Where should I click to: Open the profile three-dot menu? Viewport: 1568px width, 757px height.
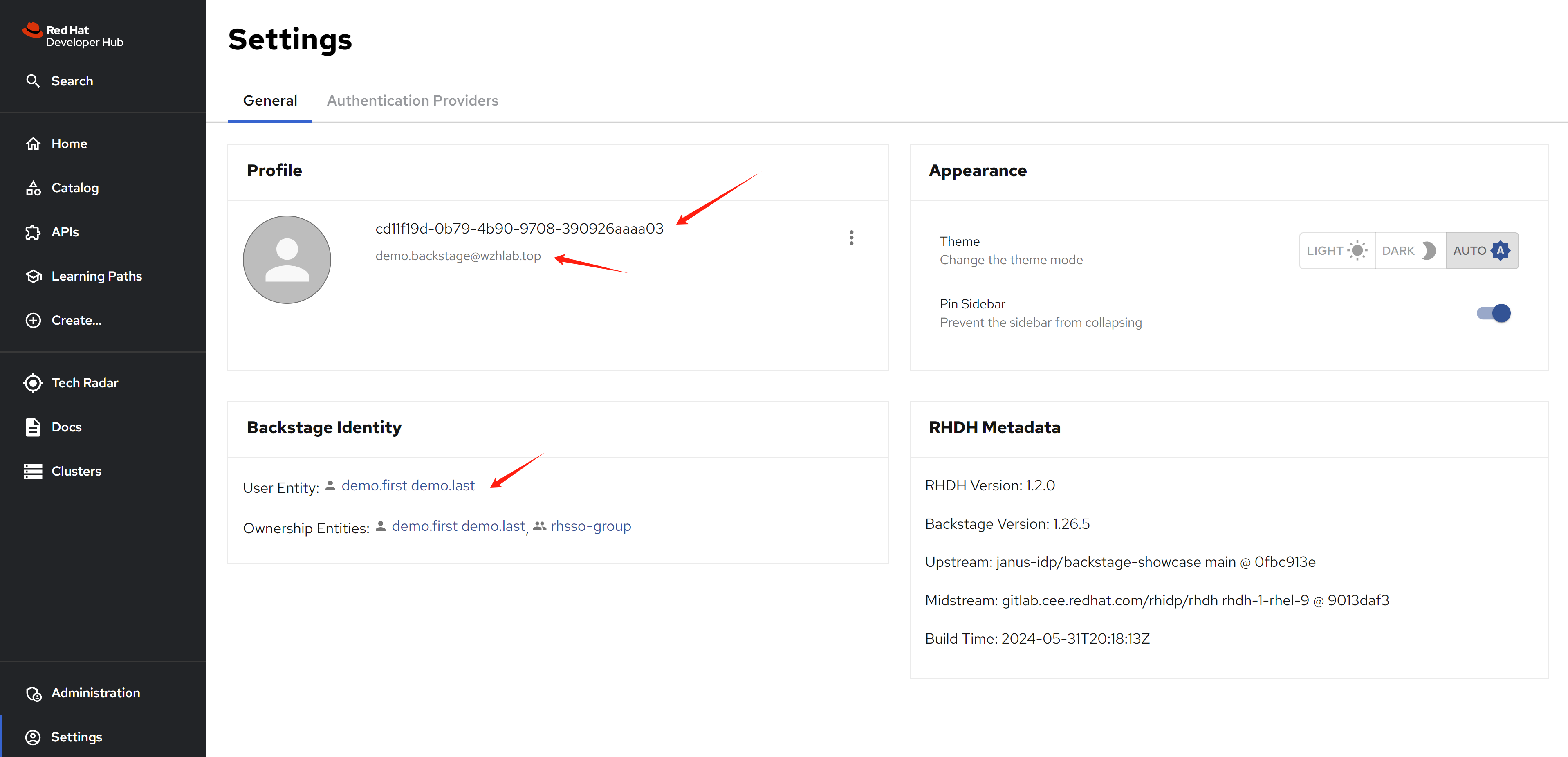pyautogui.click(x=851, y=238)
